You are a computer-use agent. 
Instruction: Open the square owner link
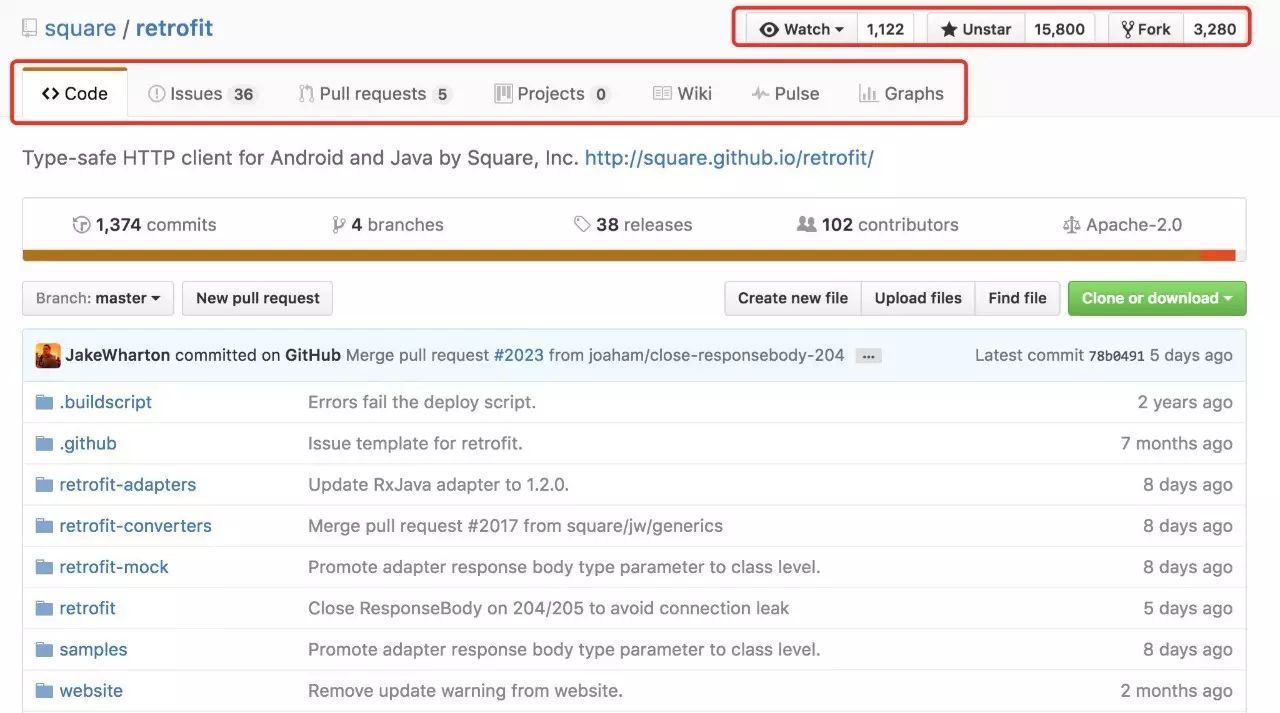(x=80, y=28)
